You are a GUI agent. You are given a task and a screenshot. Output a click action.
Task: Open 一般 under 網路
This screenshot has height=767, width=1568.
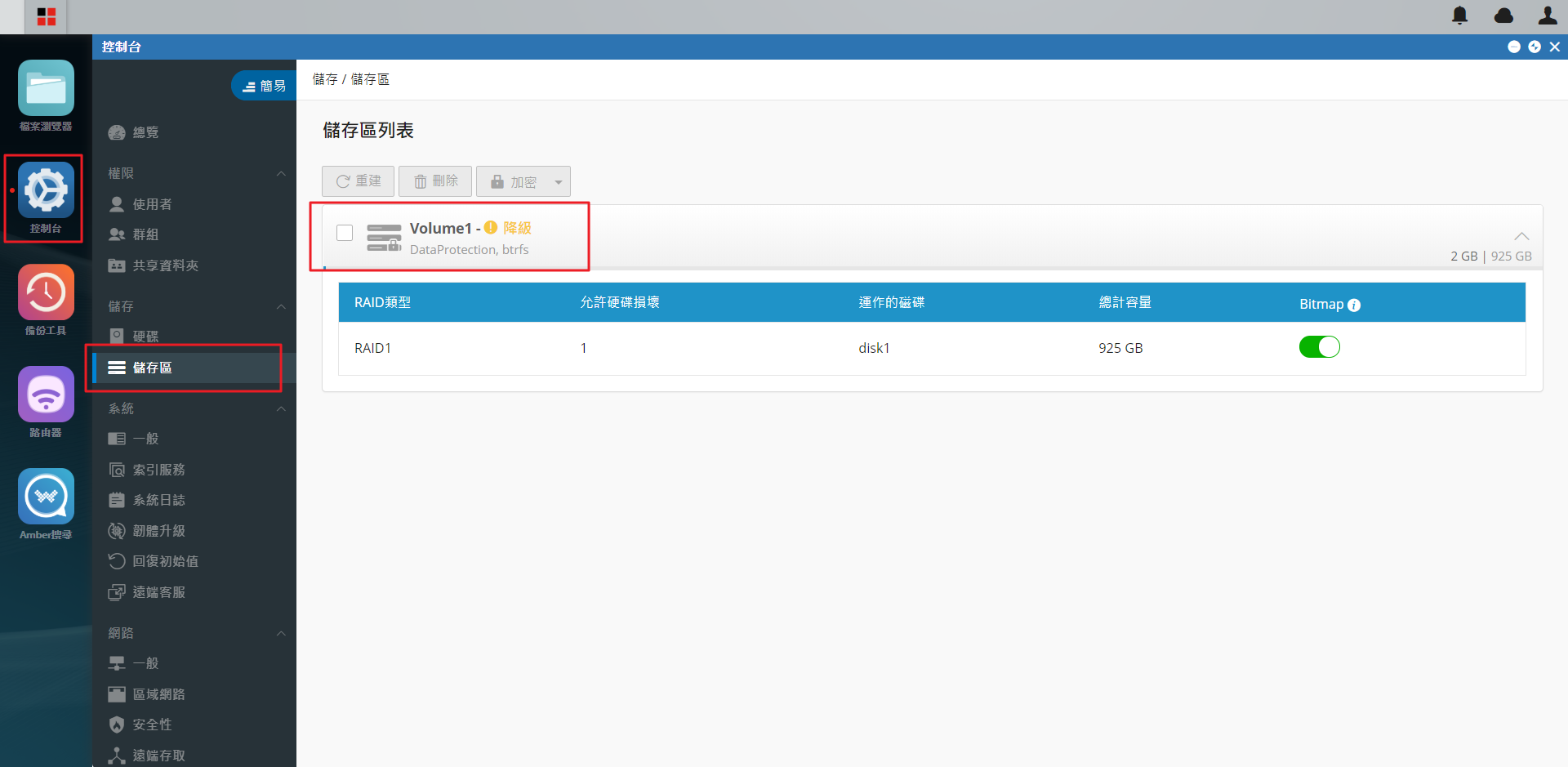point(145,663)
